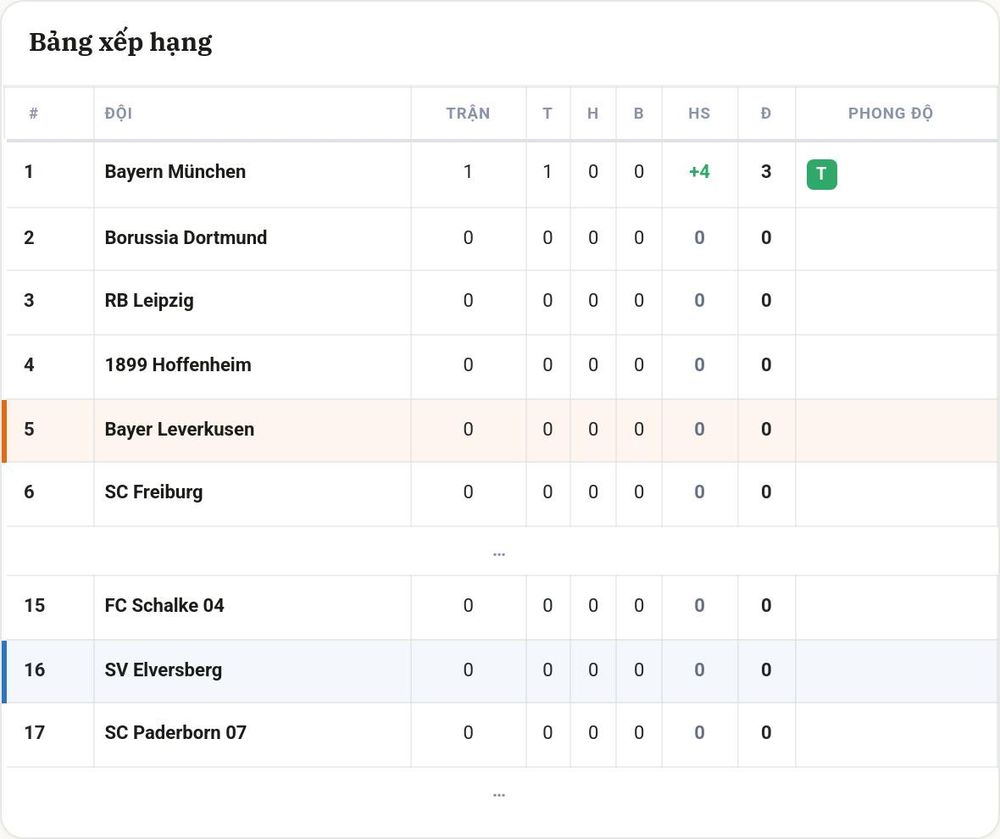Image resolution: width=1000 pixels, height=839 pixels.
Task: Click the PHONG ĐỘ column header
Action: (x=890, y=113)
